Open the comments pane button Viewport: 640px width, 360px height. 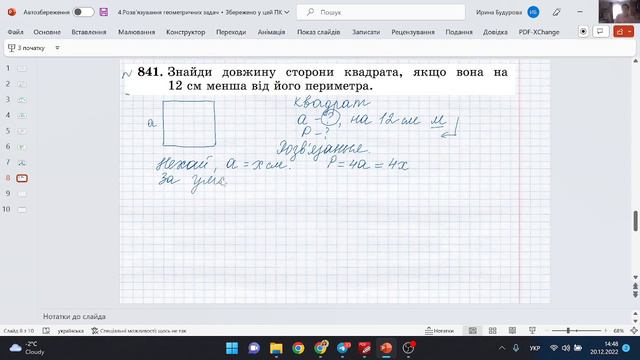click(x=600, y=31)
